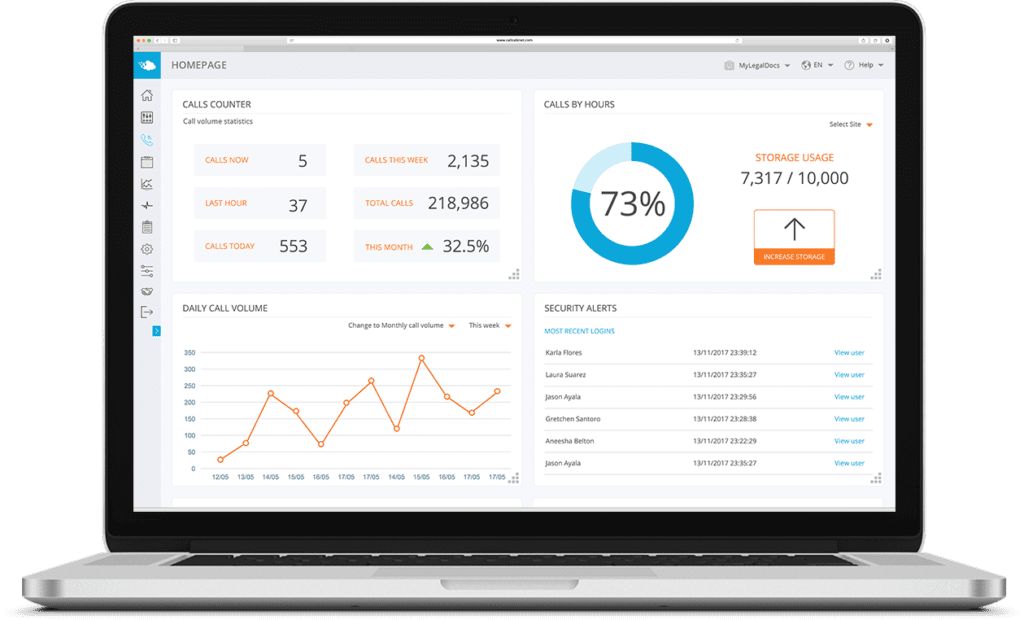This screenshot has width=1024, height=620.
Task: Click 'View user' for Gretchen Santoro
Action: tap(849, 419)
